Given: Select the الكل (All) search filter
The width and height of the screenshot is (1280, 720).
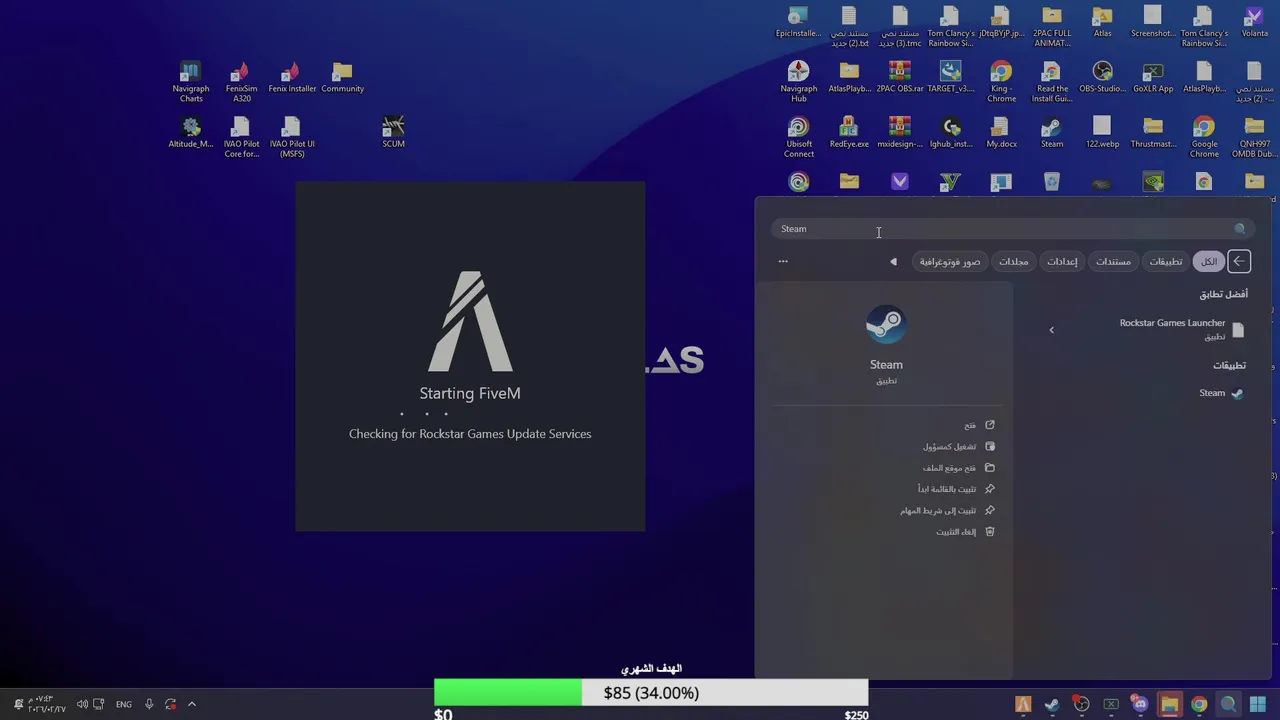Looking at the screenshot, I should 1209,261.
